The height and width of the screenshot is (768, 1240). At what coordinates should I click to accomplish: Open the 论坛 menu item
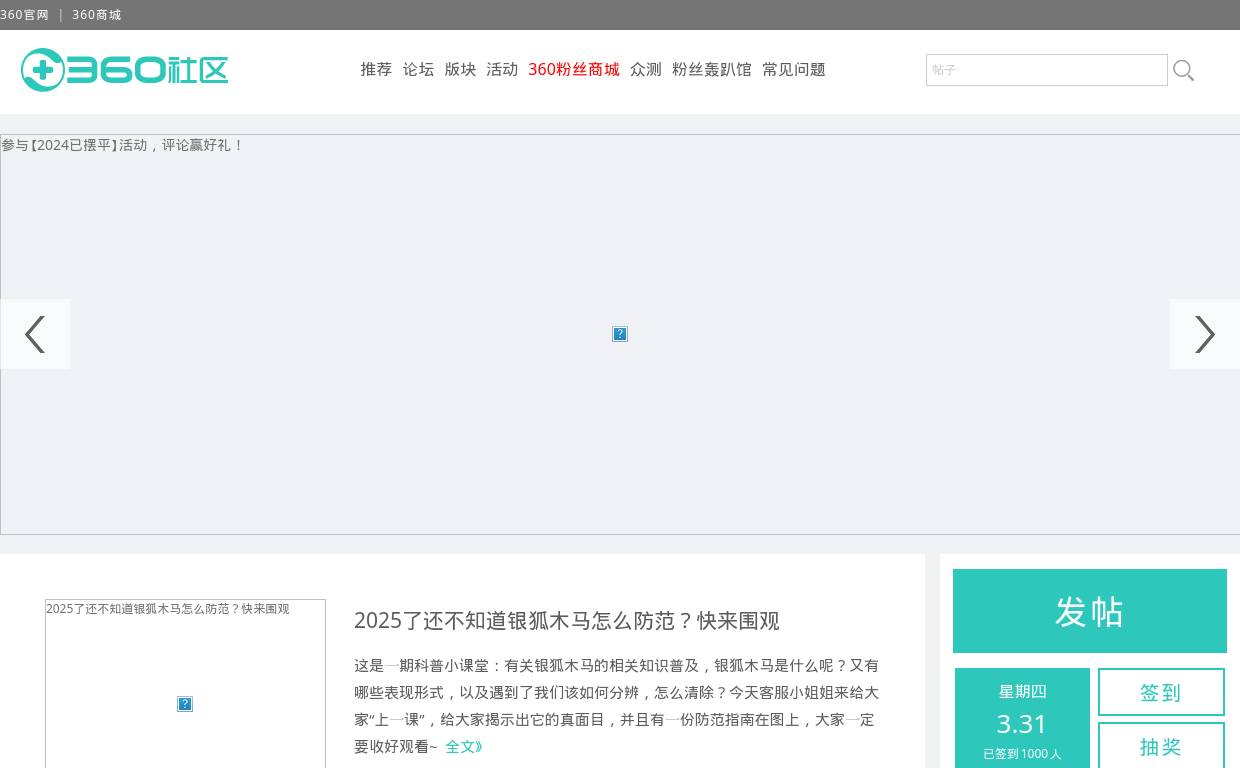(x=418, y=69)
